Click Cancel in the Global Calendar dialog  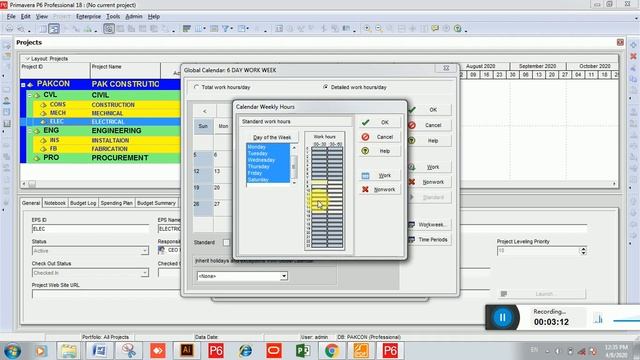click(429, 125)
